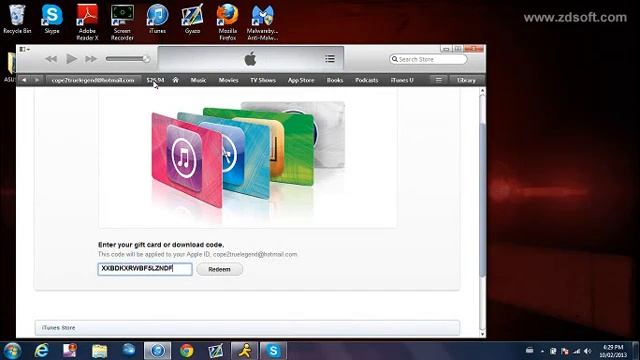Open Gyazo desktop shortcut
Image resolution: width=640 pixels, height=360 pixels.
pos(192,20)
